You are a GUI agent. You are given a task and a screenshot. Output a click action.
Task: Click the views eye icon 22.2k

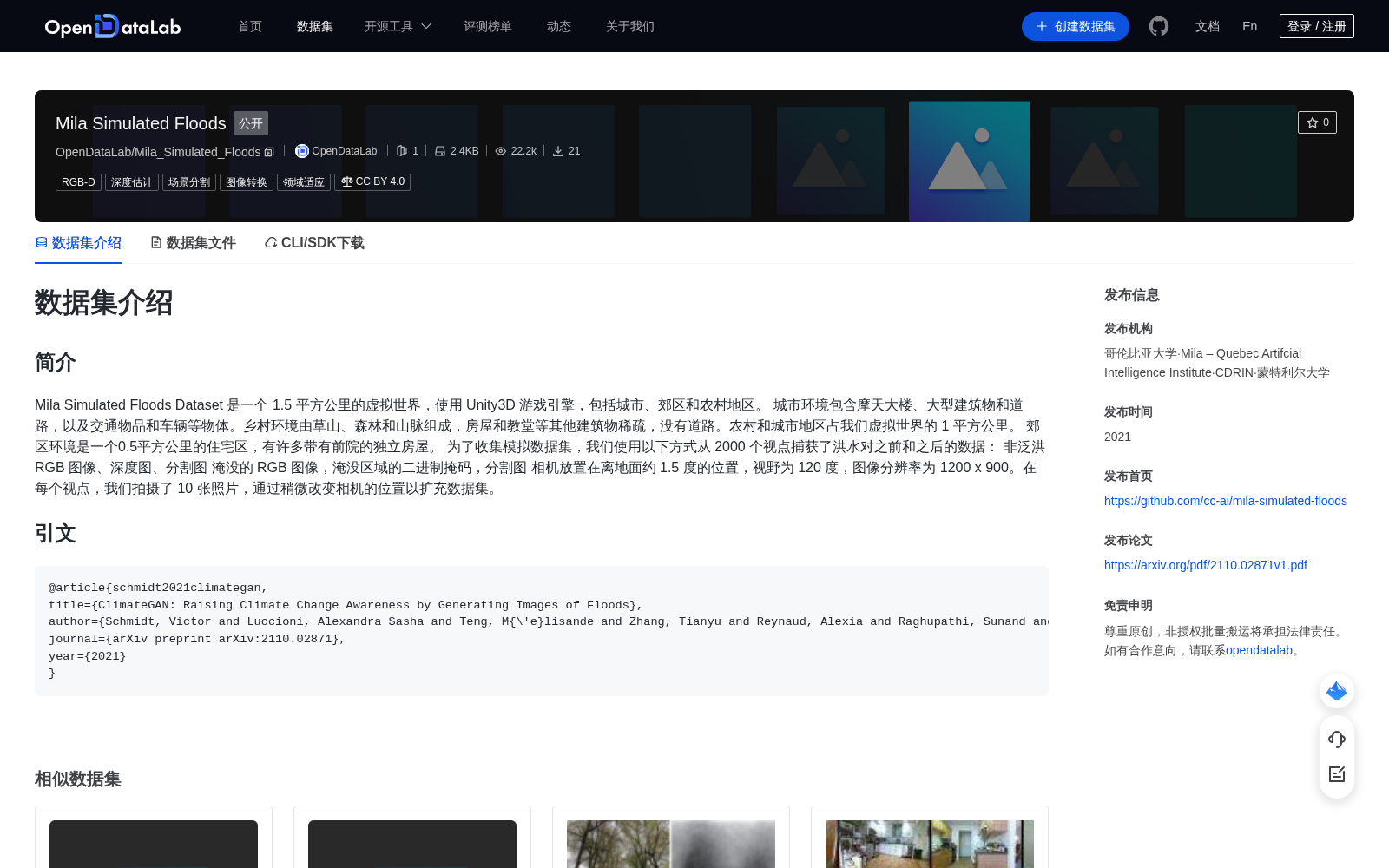501,151
